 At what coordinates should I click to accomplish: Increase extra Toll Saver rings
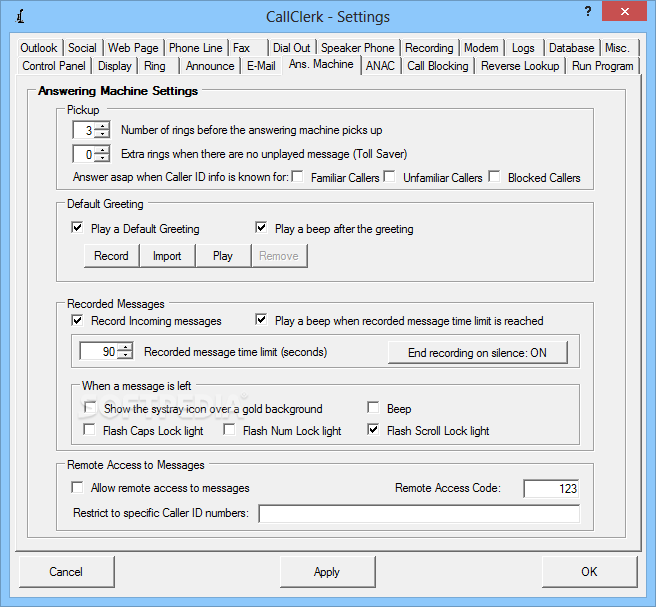click(x=102, y=150)
